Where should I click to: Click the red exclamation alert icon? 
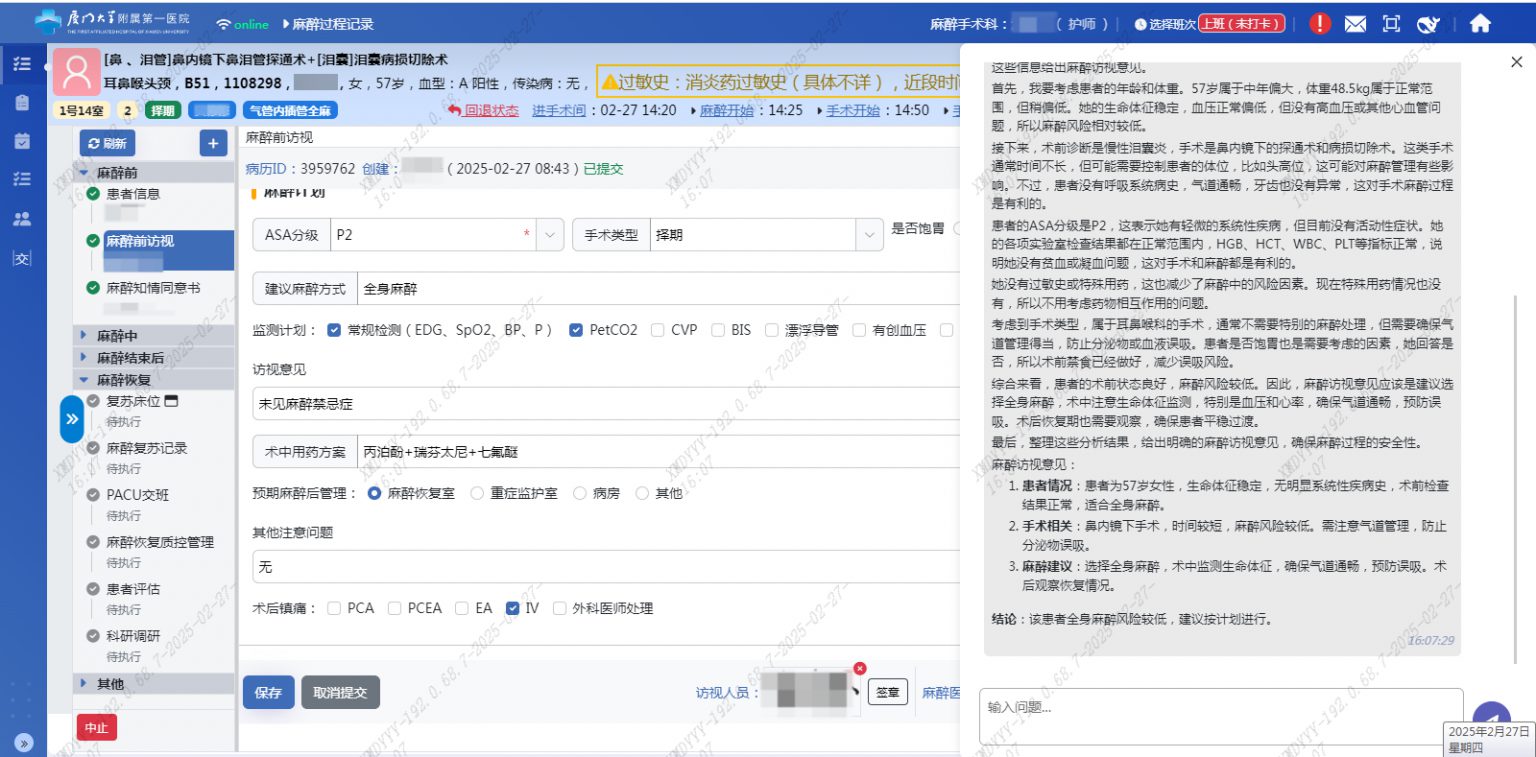[1320, 24]
